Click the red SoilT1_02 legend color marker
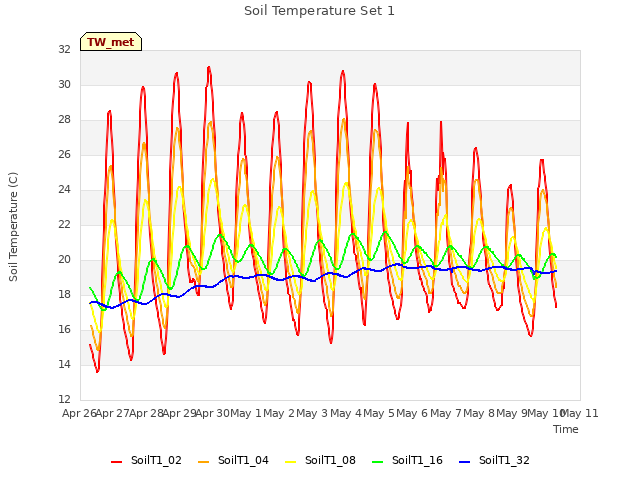Screen dimensions: 640x480 [116, 462]
